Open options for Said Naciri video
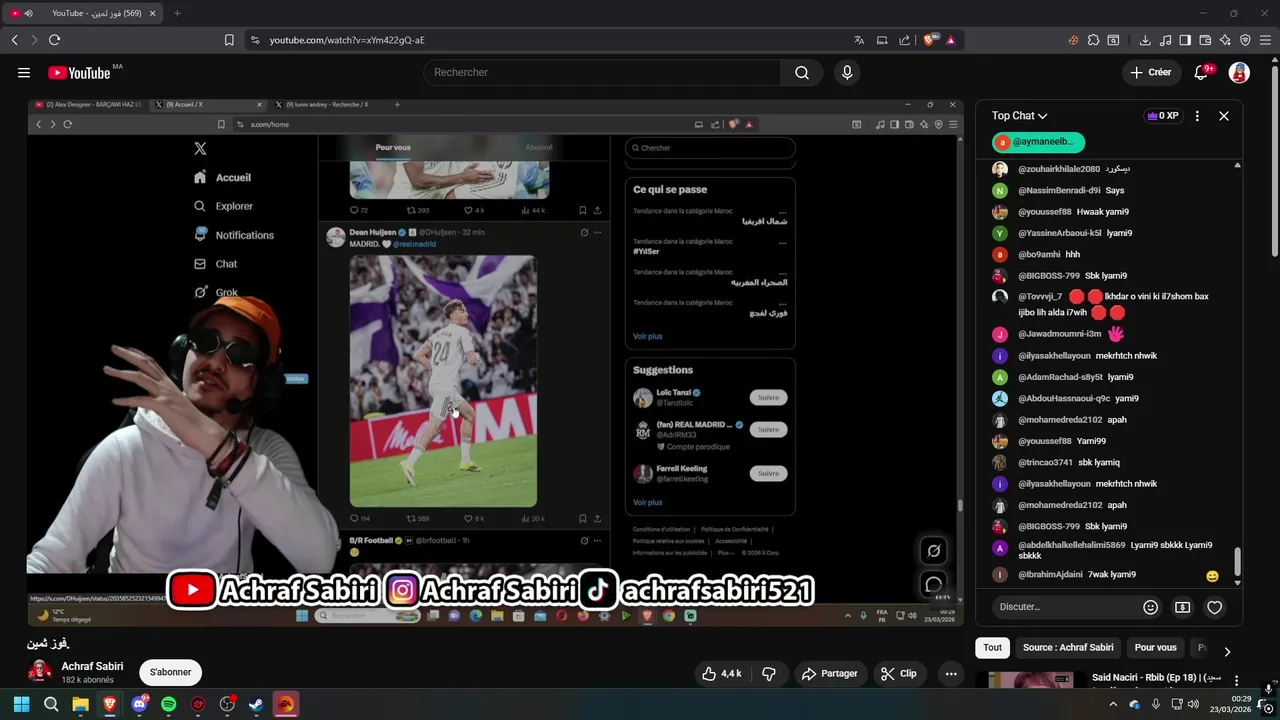 [x=1235, y=680]
